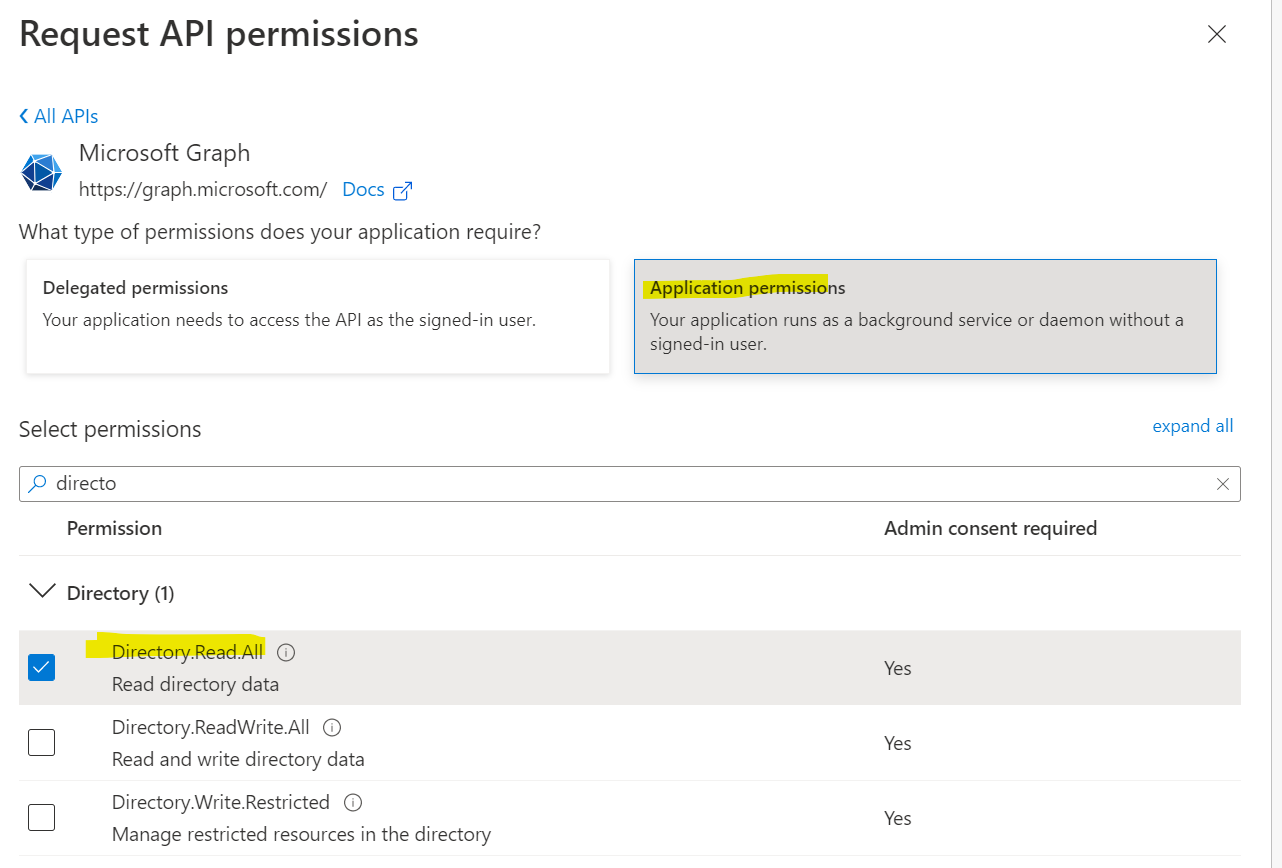This screenshot has height=868, width=1282.
Task: Open the Docs external link icon
Action: click(x=403, y=190)
